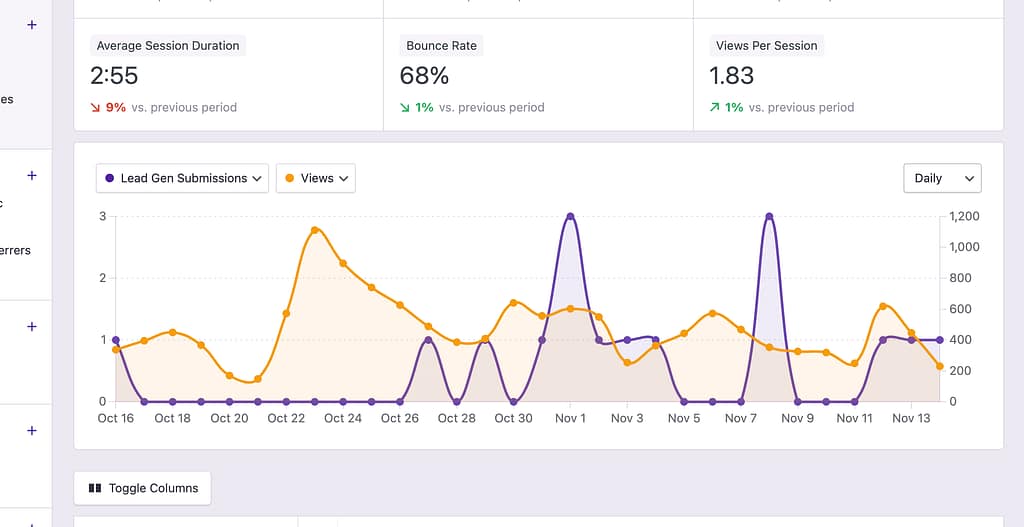The width and height of the screenshot is (1024, 527).
Task: Click the green up arrow under Views Per Session
Action: point(715,107)
